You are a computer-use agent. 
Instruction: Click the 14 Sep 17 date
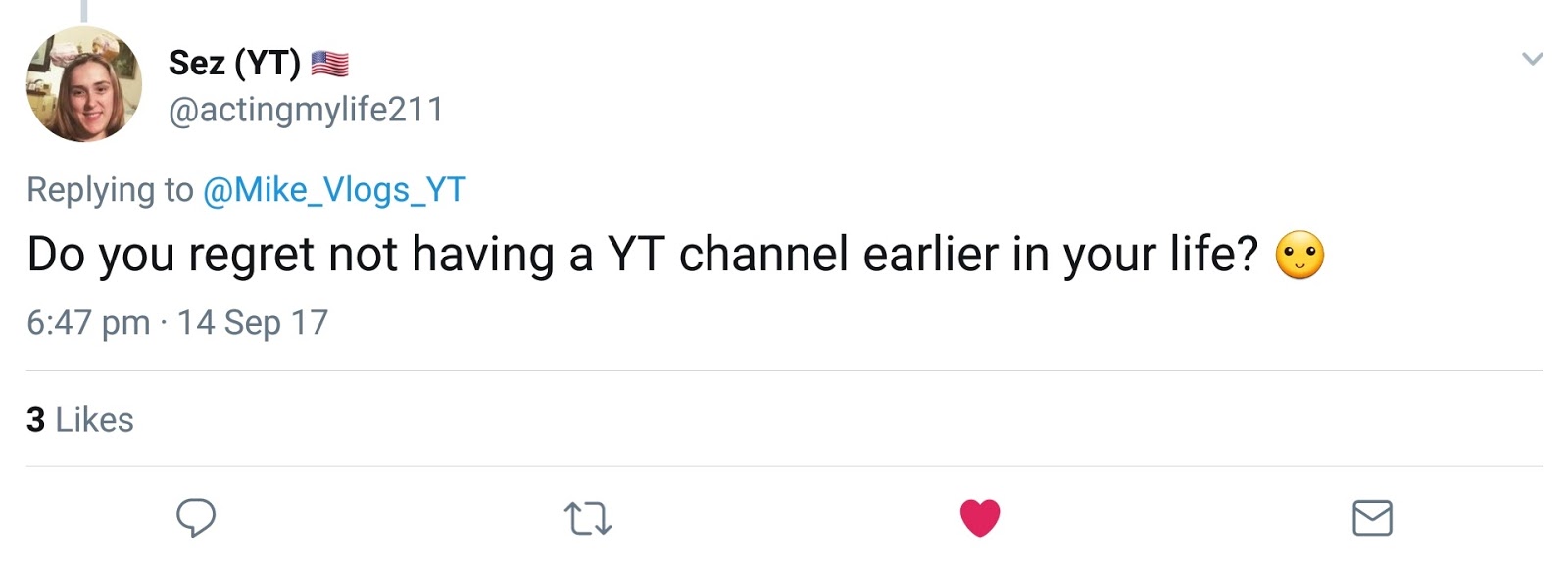coord(253,322)
